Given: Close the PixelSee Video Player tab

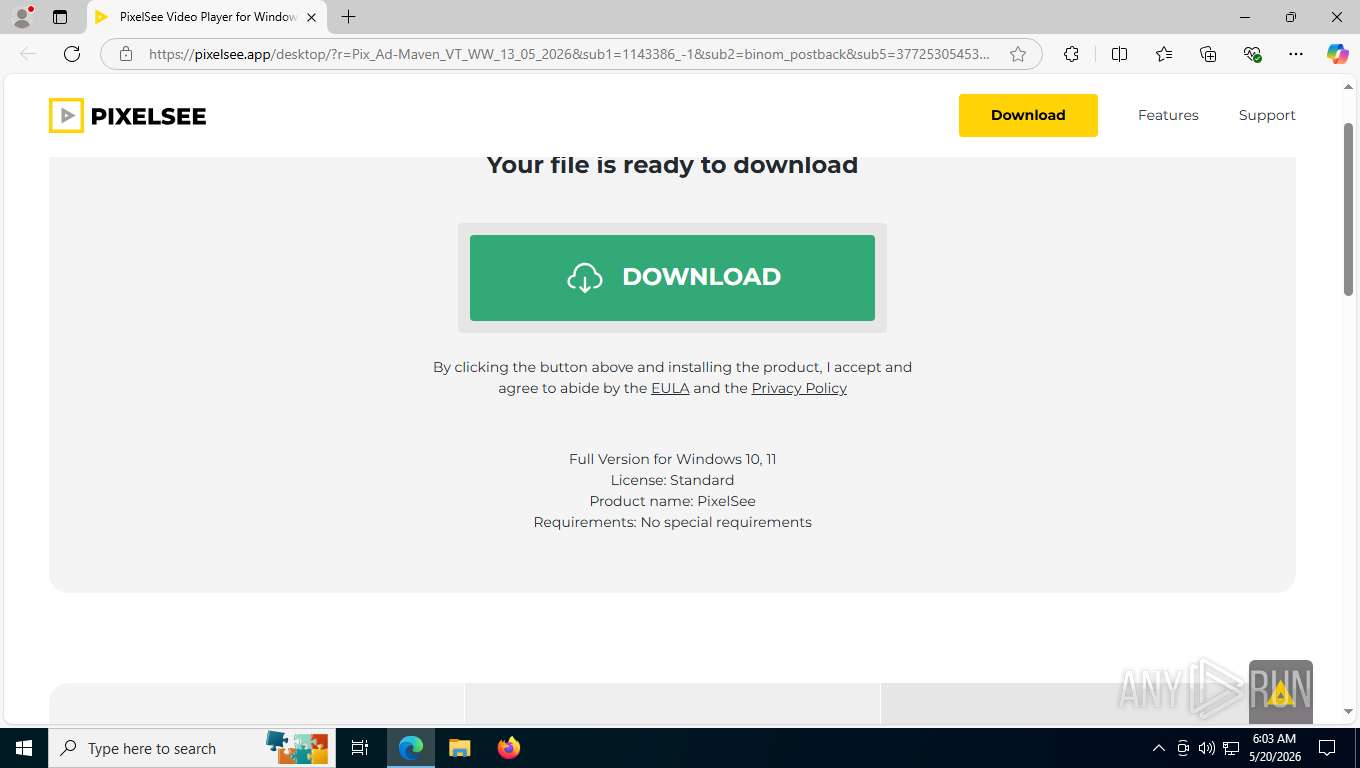Looking at the screenshot, I should coord(311,17).
